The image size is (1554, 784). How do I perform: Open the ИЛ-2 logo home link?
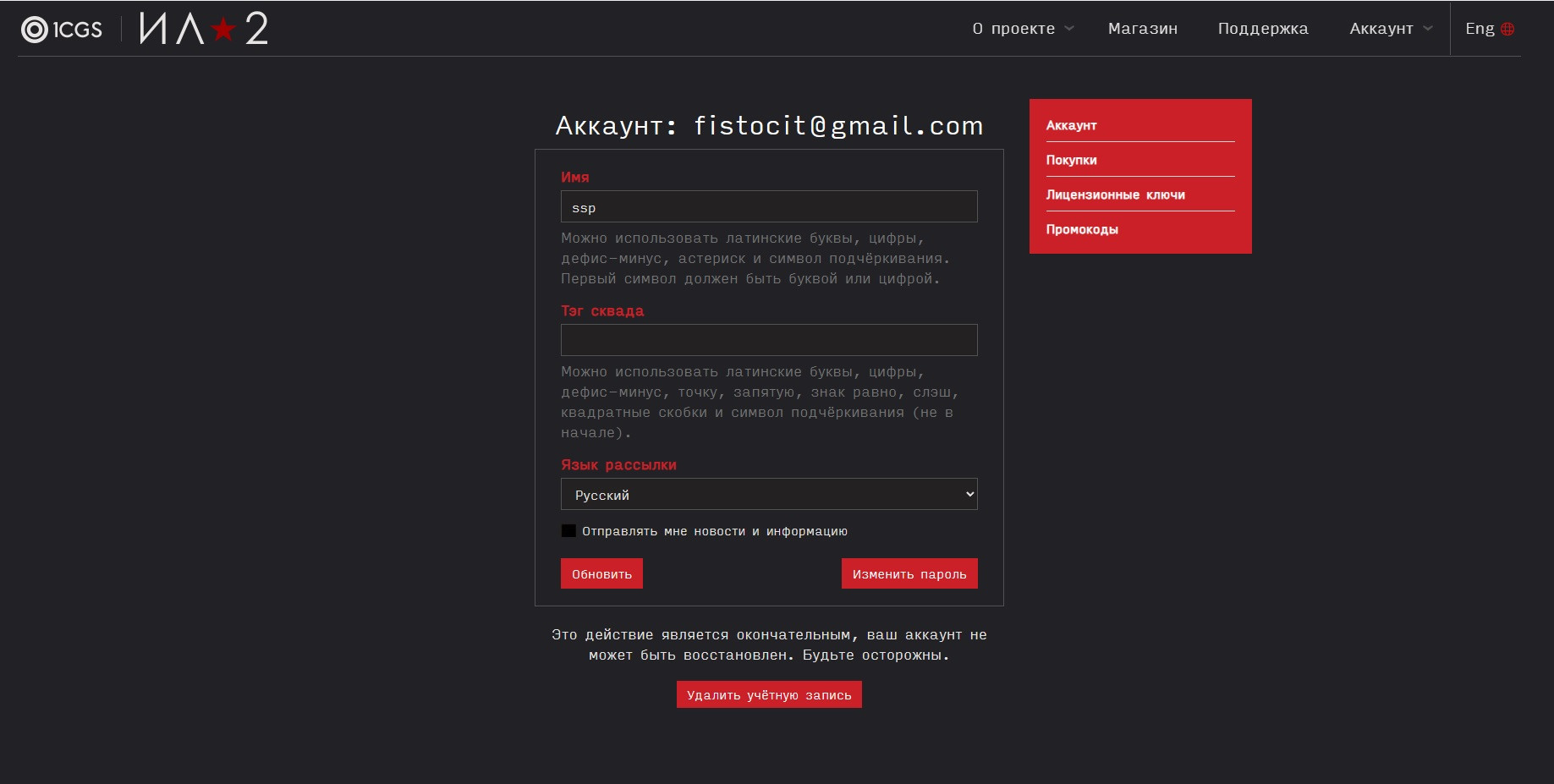tap(204, 29)
